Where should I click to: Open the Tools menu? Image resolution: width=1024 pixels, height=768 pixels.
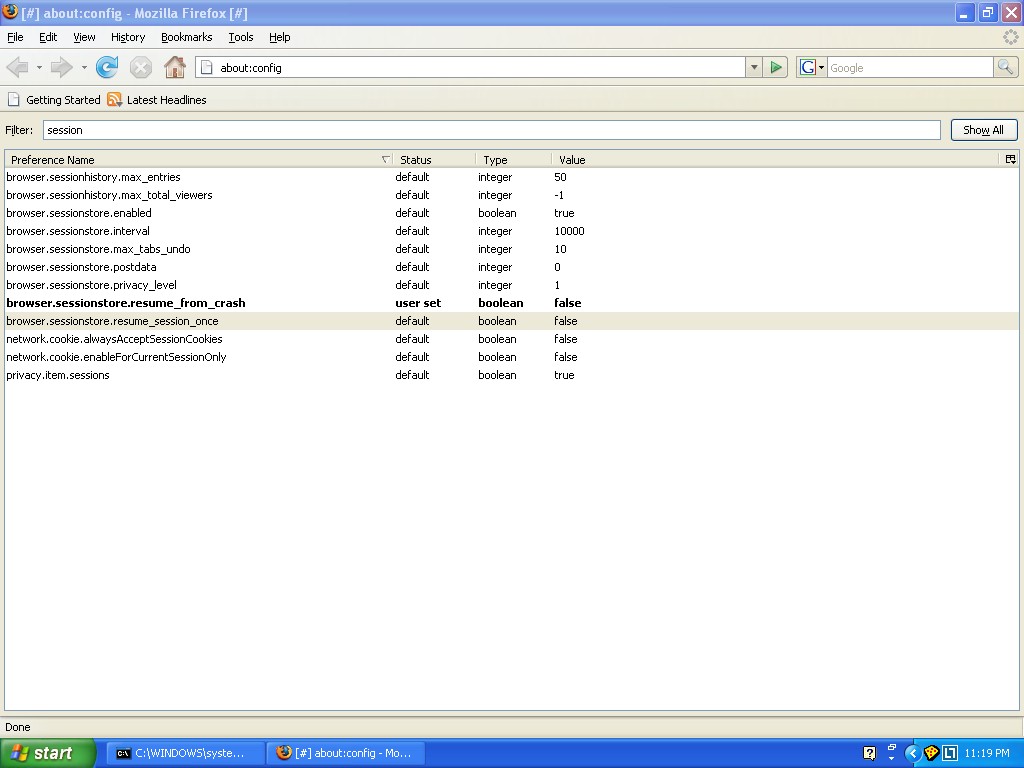241,37
